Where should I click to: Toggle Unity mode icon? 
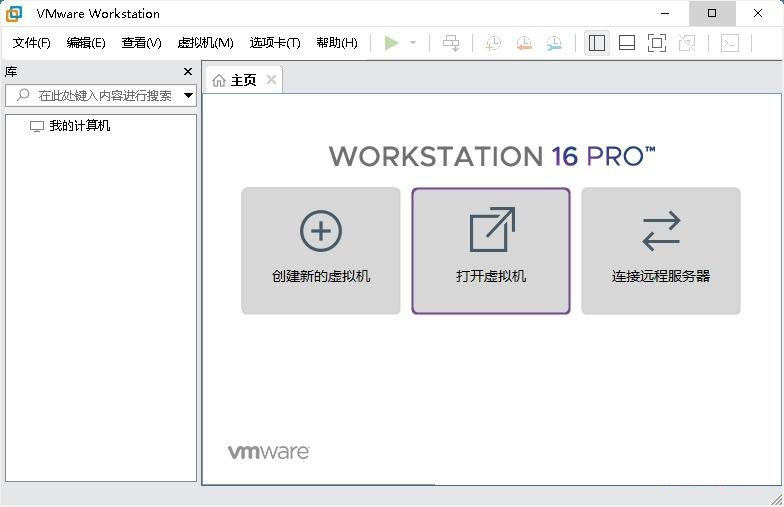point(687,43)
